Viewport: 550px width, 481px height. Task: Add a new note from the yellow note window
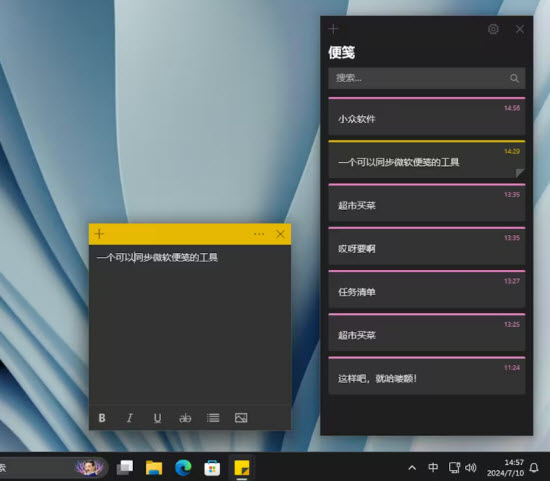coord(99,234)
